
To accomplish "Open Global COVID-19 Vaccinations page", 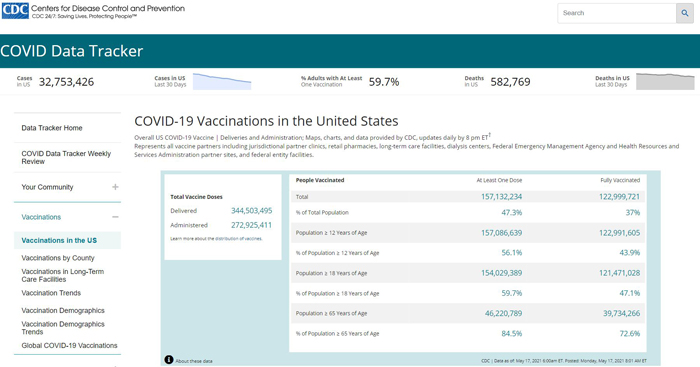I will click(x=69, y=346).
